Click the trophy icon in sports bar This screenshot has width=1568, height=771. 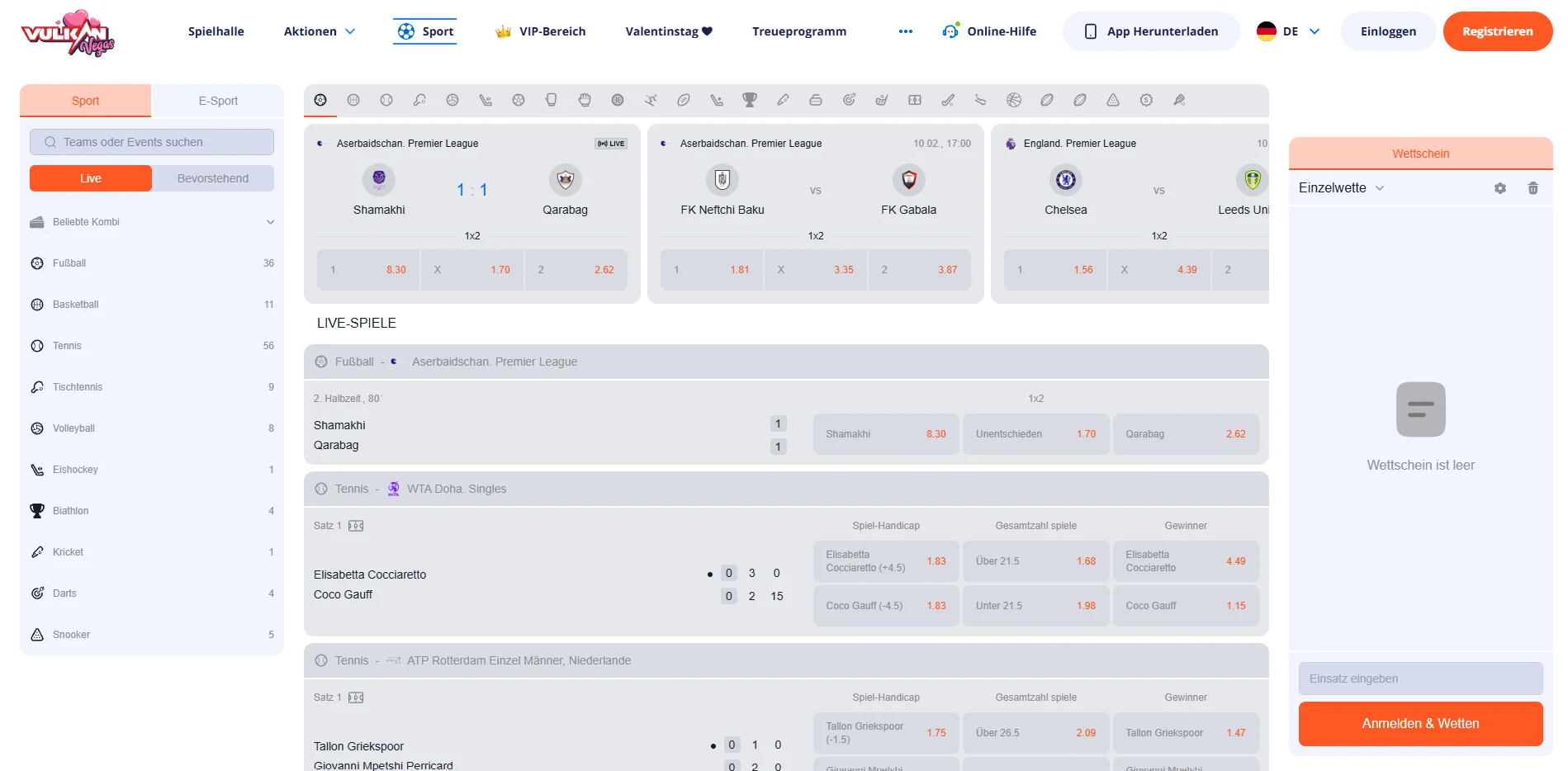pyautogui.click(x=749, y=100)
